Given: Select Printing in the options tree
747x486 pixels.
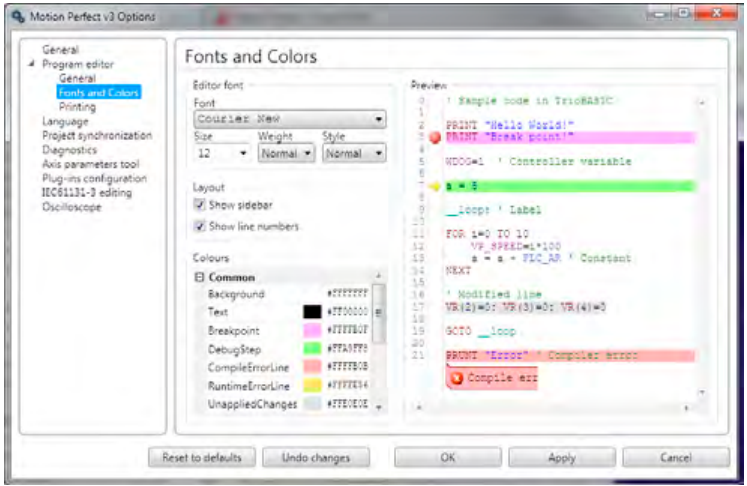Looking at the screenshot, I should tap(77, 107).
